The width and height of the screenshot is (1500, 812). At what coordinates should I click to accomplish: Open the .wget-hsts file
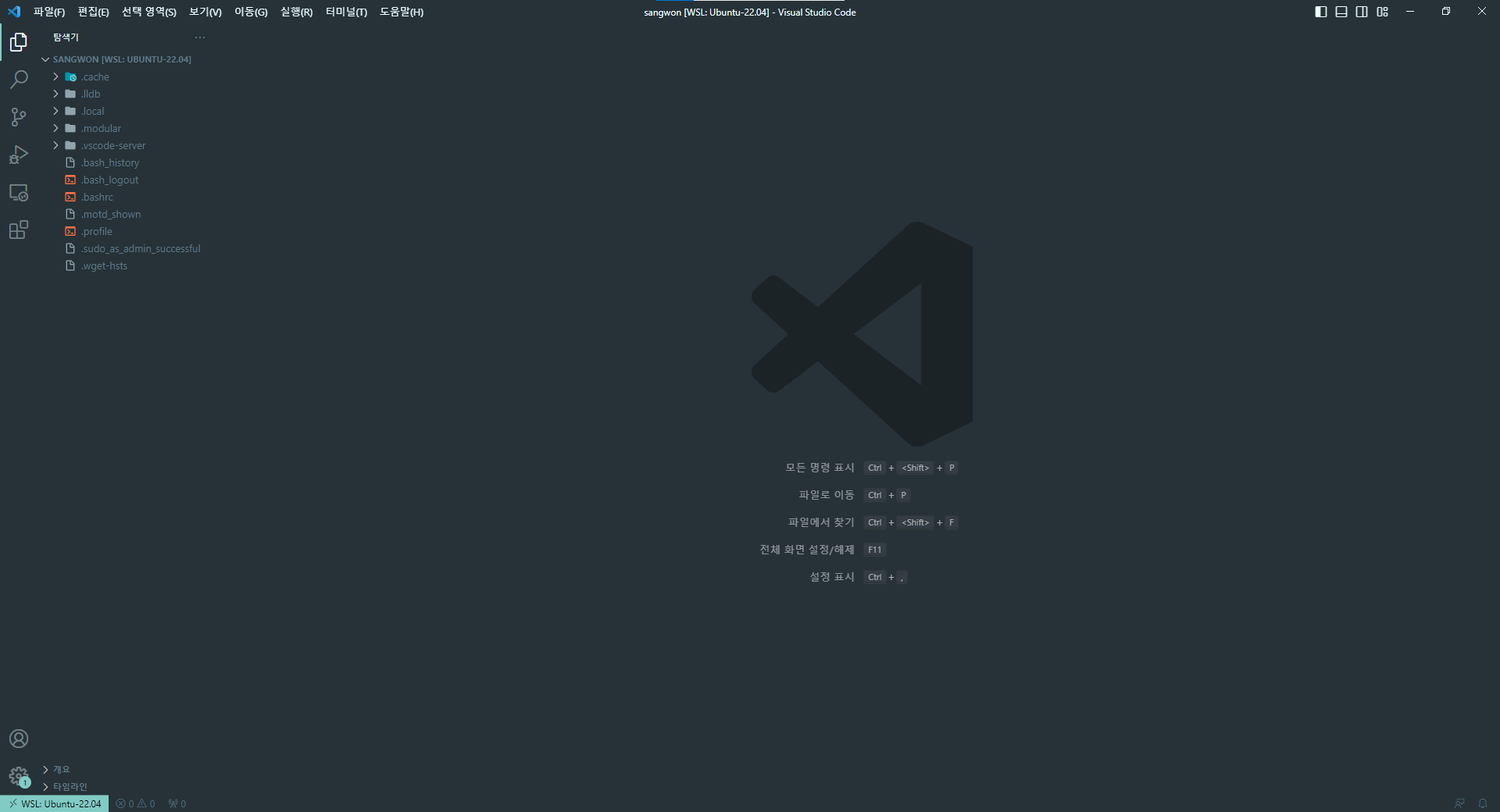tap(125, 265)
